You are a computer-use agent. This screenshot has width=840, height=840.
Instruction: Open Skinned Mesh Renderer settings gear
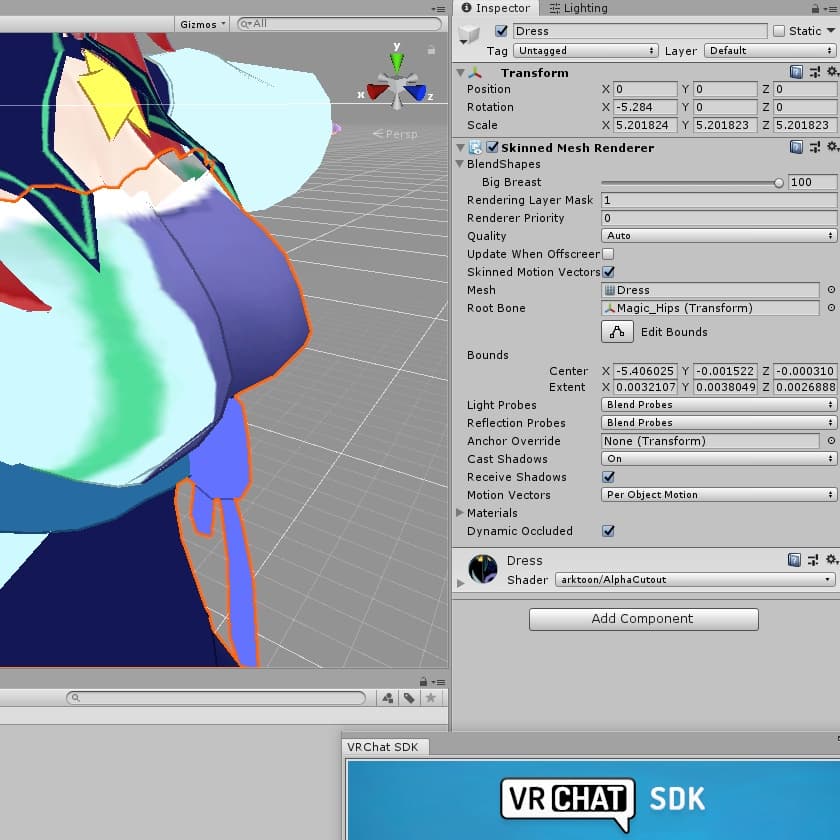pyautogui.click(x=832, y=148)
